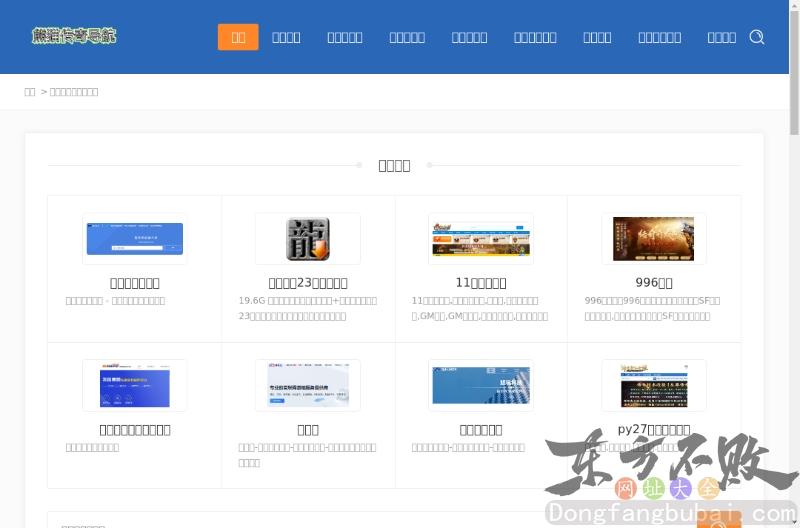Click the site logo in the header
800x528 pixels.
tap(74, 36)
